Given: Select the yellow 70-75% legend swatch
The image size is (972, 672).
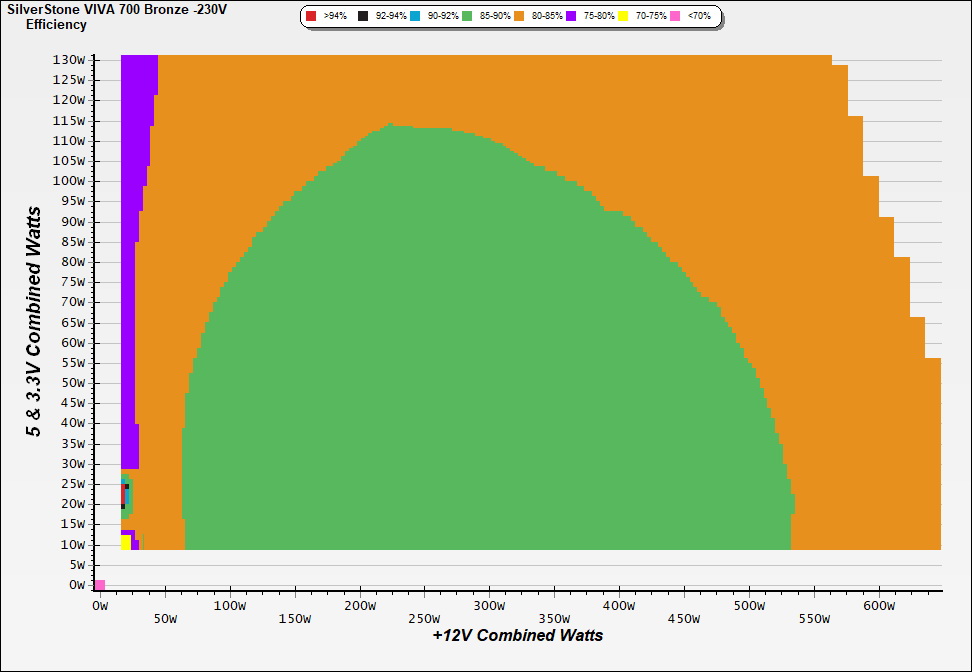Looking at the screenshot, I should pos(623,17).
